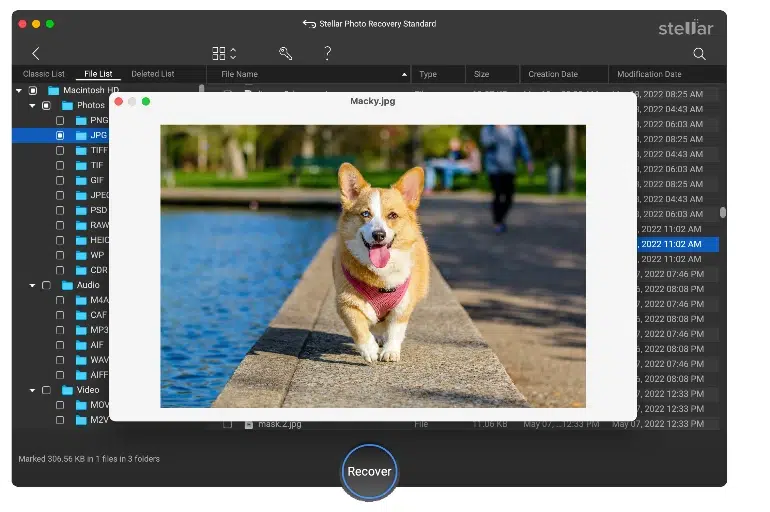The image size is (770, 512).
Task: Switch to the Deleted List tab
Action: click(152, 74)
